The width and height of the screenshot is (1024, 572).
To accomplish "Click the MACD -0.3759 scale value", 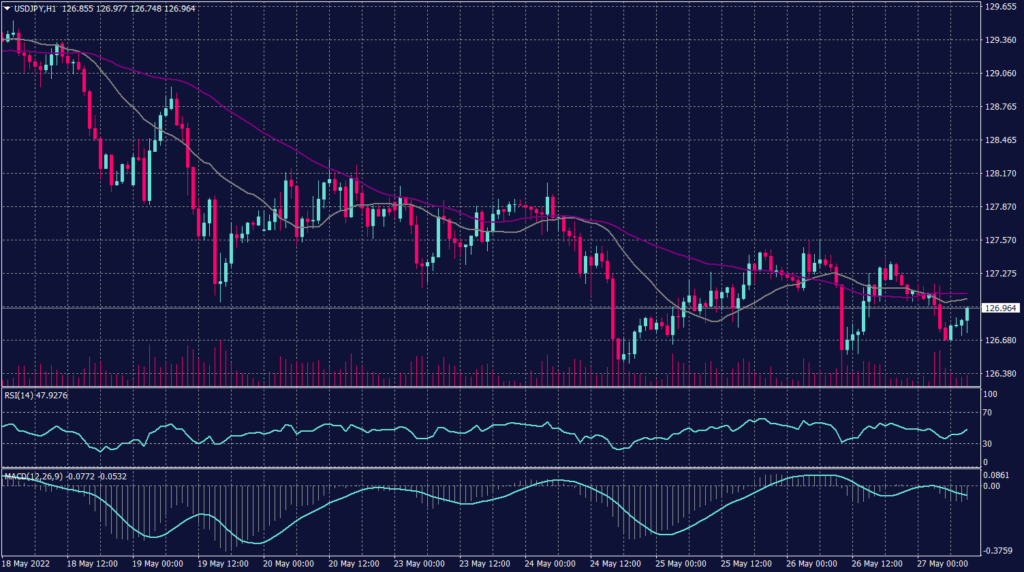I will click(x=999, y=548).
